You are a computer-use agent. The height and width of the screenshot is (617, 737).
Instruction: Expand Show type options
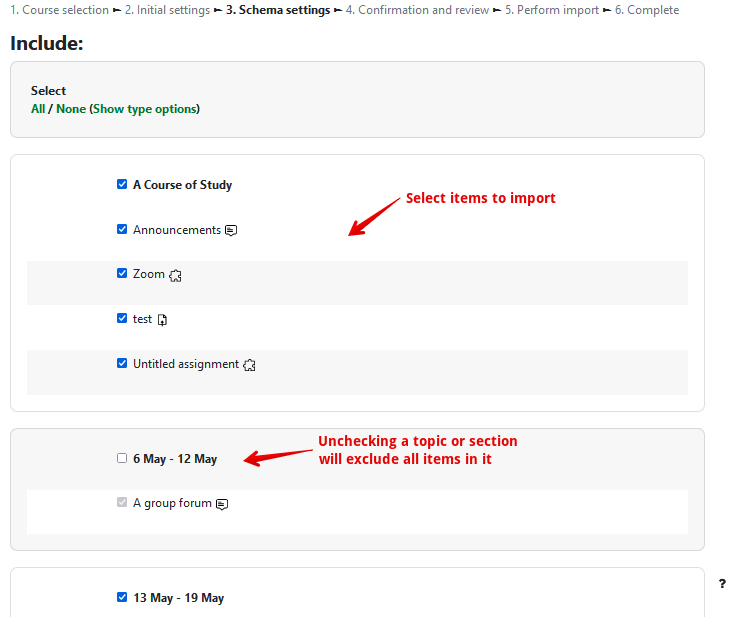tap(145, 109)
